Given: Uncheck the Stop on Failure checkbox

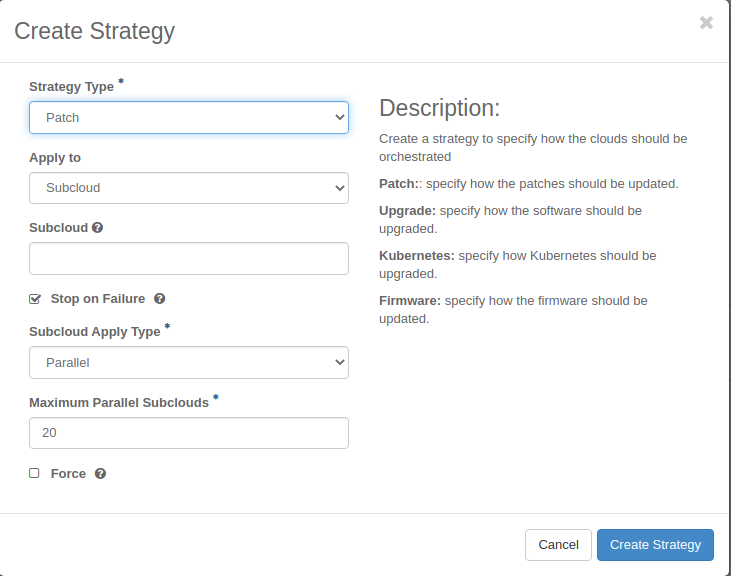Looking at the screenshot, I should (x=35, y=299).
